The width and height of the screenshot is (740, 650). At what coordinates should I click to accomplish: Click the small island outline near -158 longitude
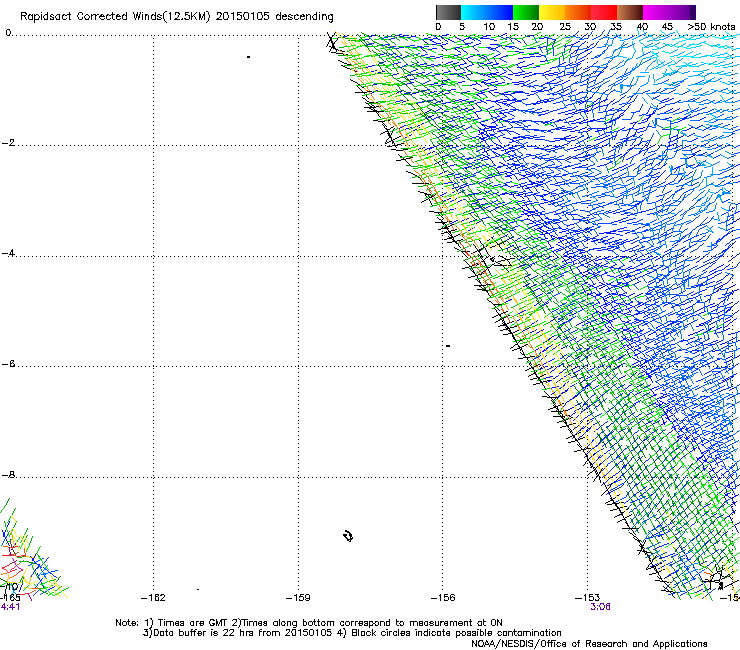(x=348, y=536)
